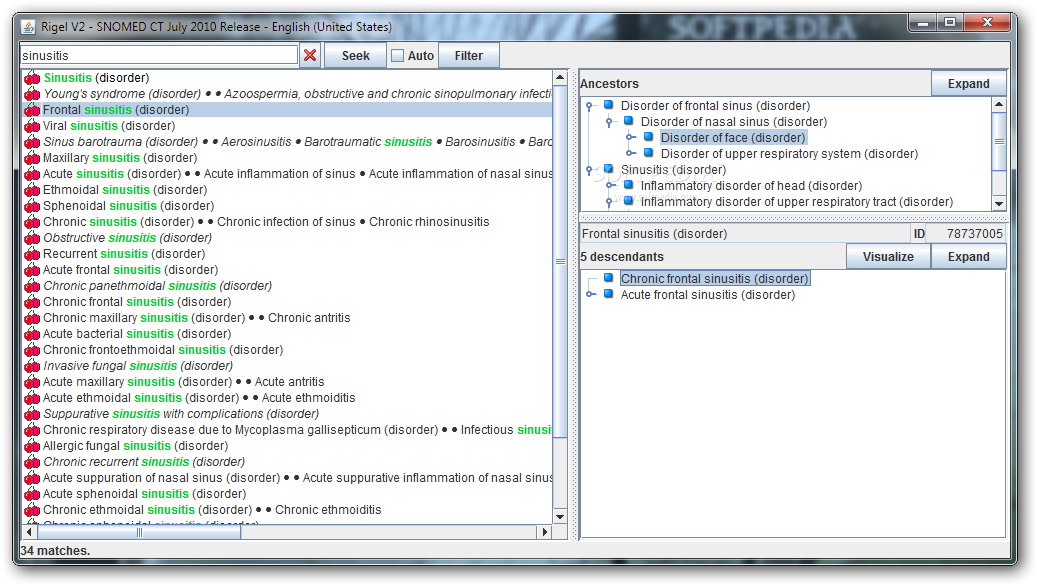The image size is (1038, 586).
Task: Click the blue square icon of Acute frontal sinusitis descendant
Action: point(608,294)
